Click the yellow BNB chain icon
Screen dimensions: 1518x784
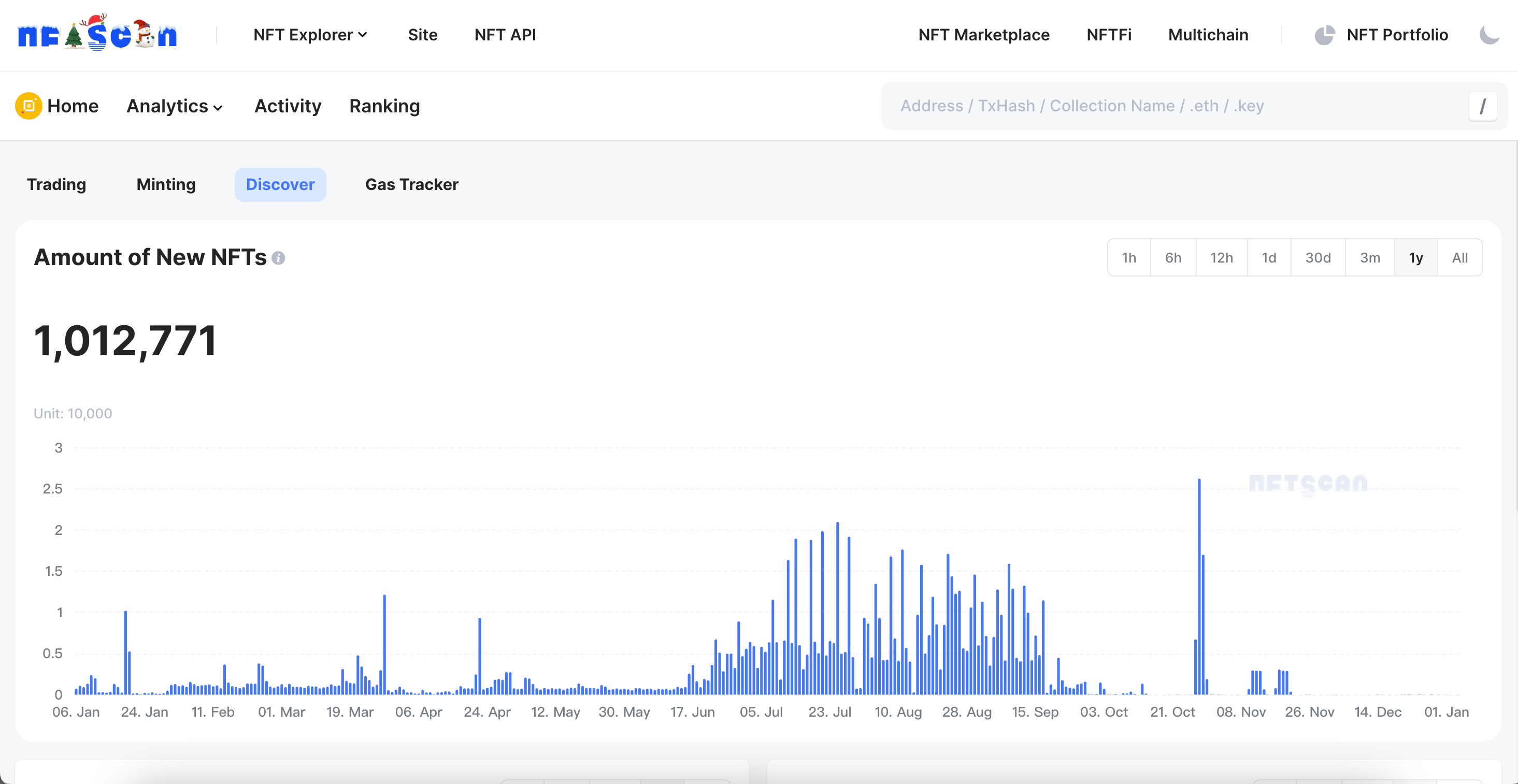point(28,106)
